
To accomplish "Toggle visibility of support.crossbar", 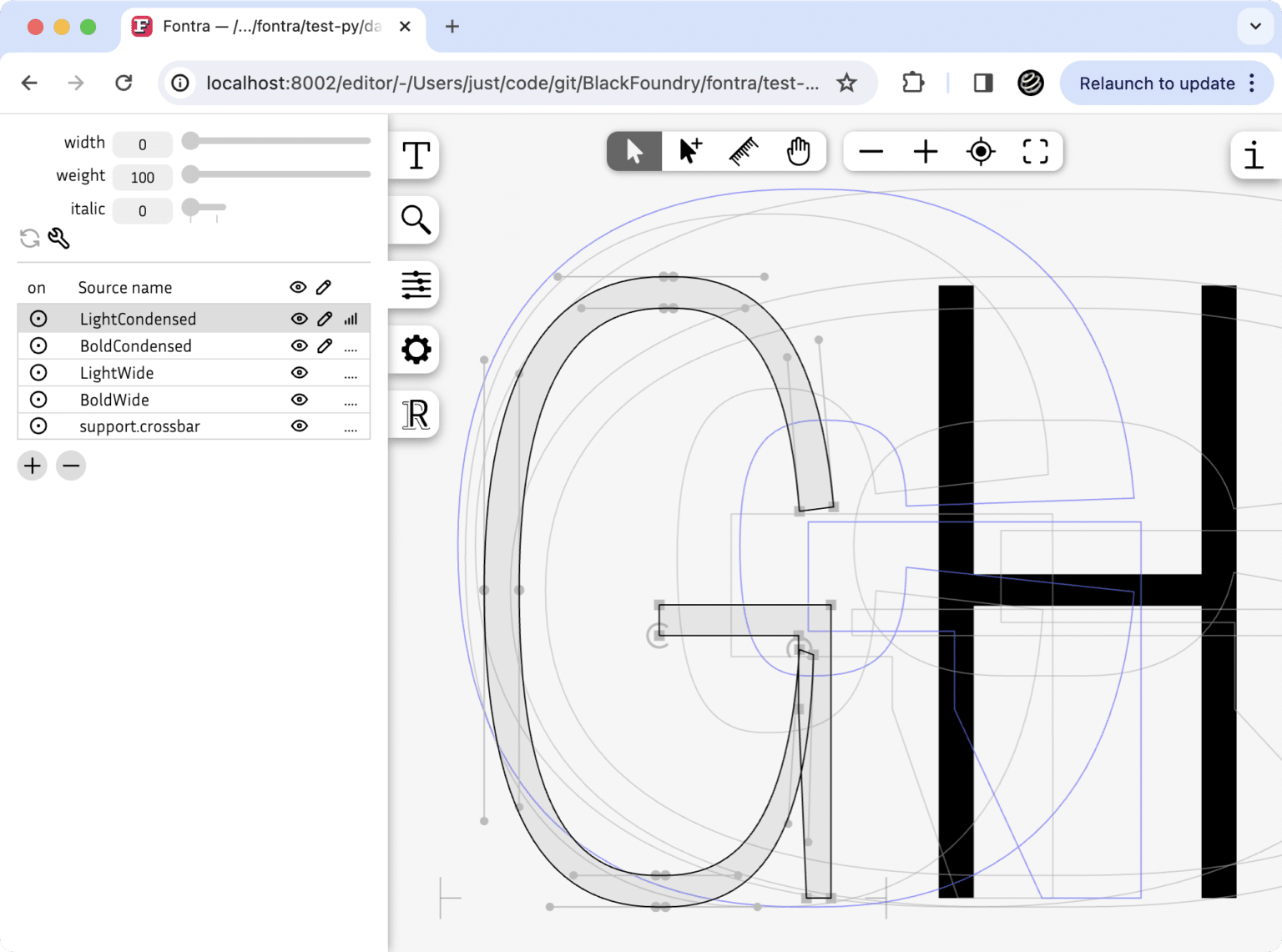I will click(x=299, y=426).
